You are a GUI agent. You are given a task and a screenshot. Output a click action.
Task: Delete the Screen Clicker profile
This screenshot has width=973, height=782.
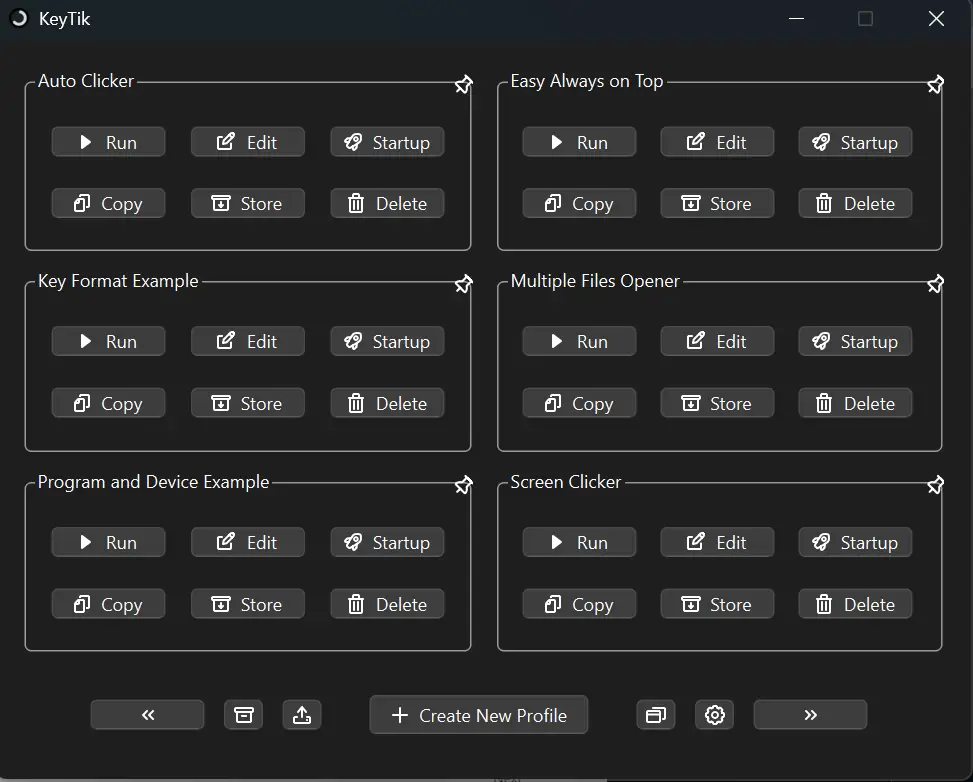pyautogui.click(x=856, y=604)
